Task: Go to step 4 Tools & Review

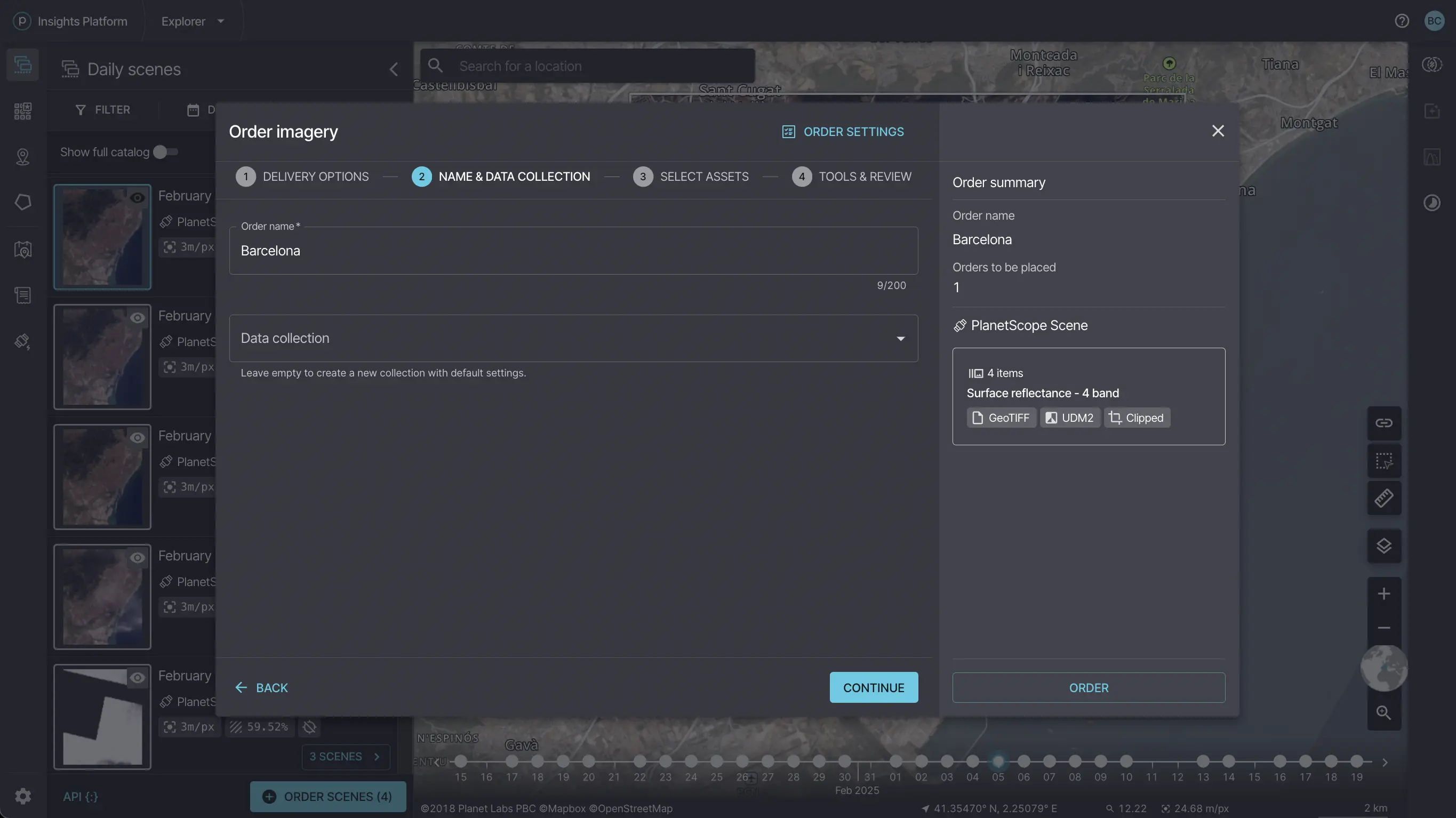Action: (852, 177)
